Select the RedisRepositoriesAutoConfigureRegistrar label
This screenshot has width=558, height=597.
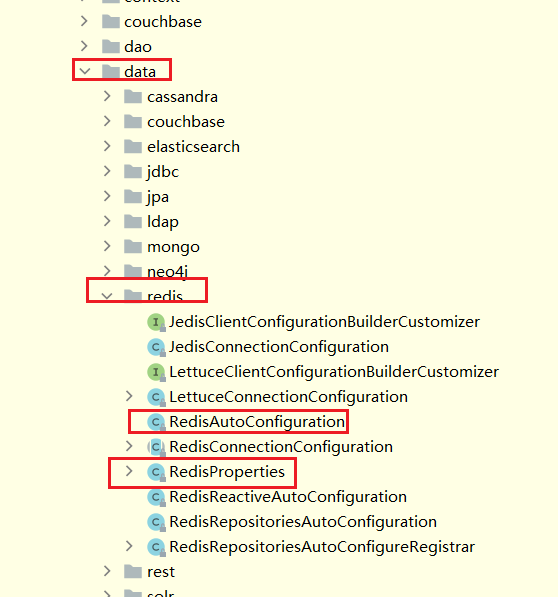click(x=322, y=547)
